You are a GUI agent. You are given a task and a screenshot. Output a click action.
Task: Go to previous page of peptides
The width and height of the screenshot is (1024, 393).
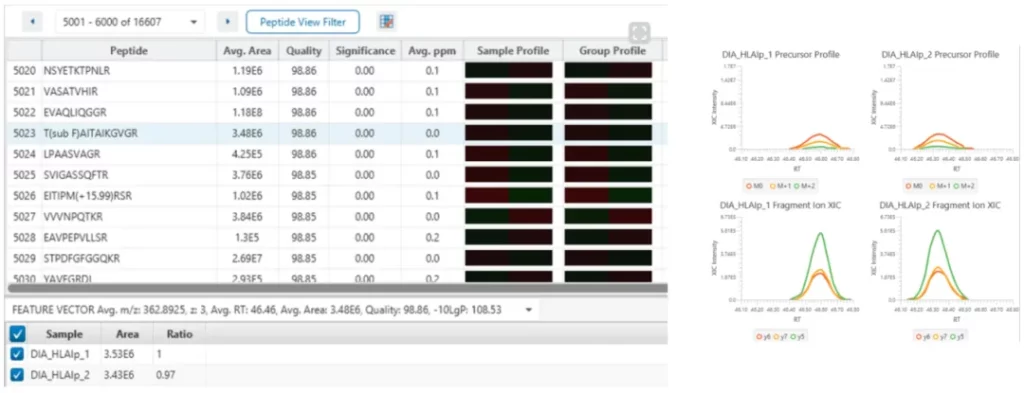32,22
